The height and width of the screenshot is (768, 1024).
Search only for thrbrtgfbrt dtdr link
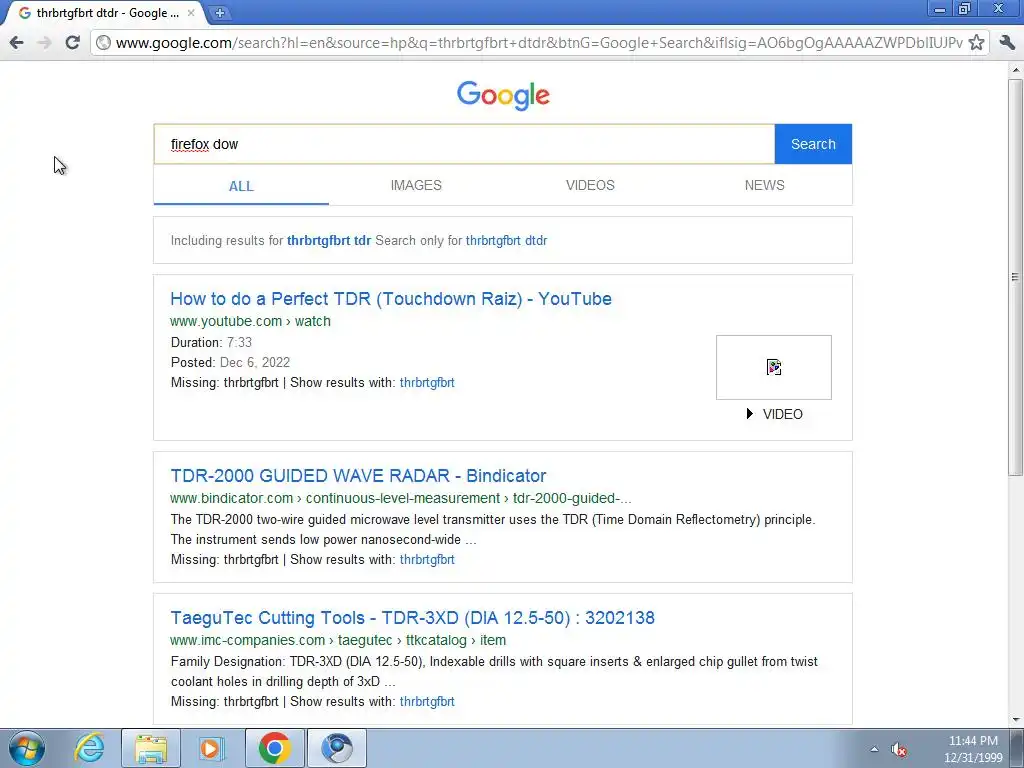[506, 240]
